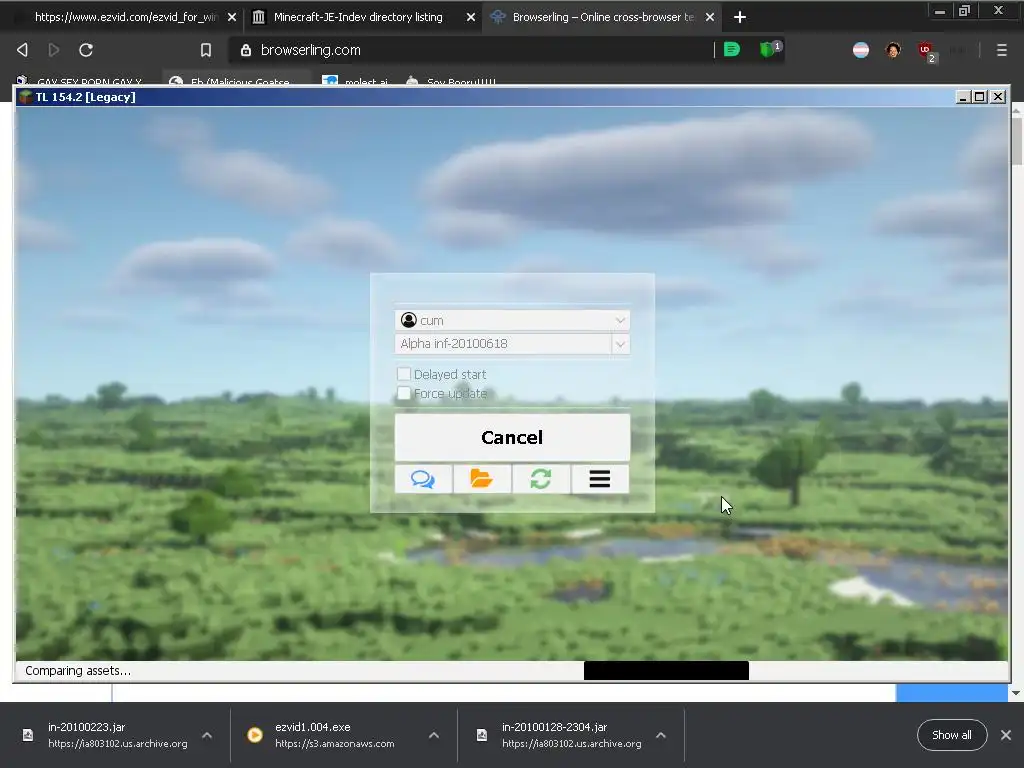Click the ezvid1.004.exe download file icon
The height and width of the screenshot is (768, 1024).
pyautogui.click(x=255, y=735)
